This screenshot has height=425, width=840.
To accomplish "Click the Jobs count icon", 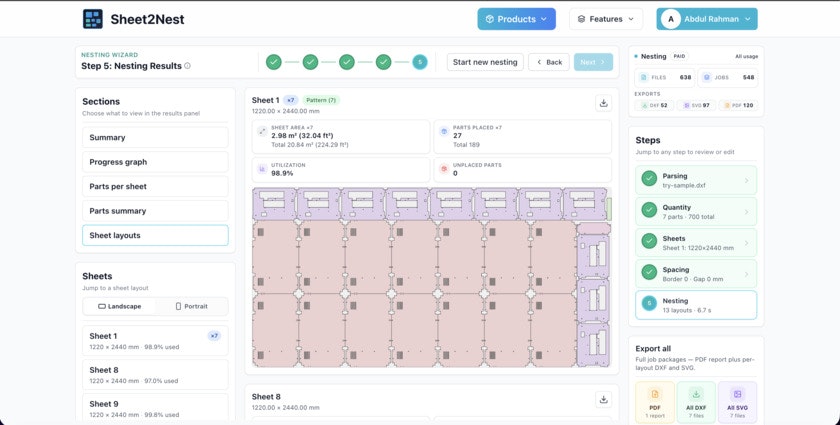I will click(707, 77).
